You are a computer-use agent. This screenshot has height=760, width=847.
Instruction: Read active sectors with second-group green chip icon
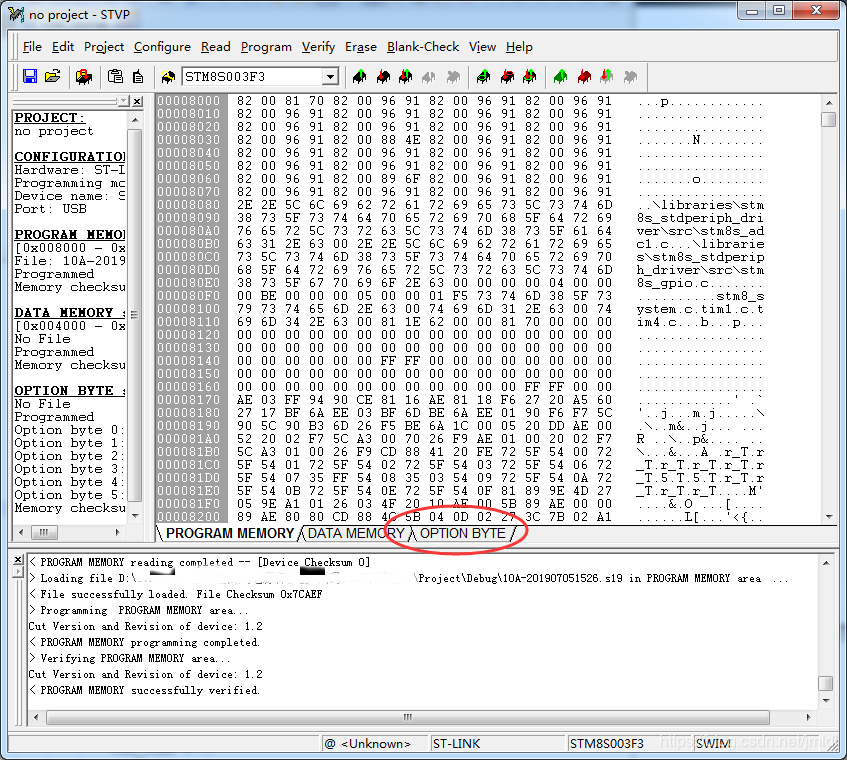(x=483, y=77)
